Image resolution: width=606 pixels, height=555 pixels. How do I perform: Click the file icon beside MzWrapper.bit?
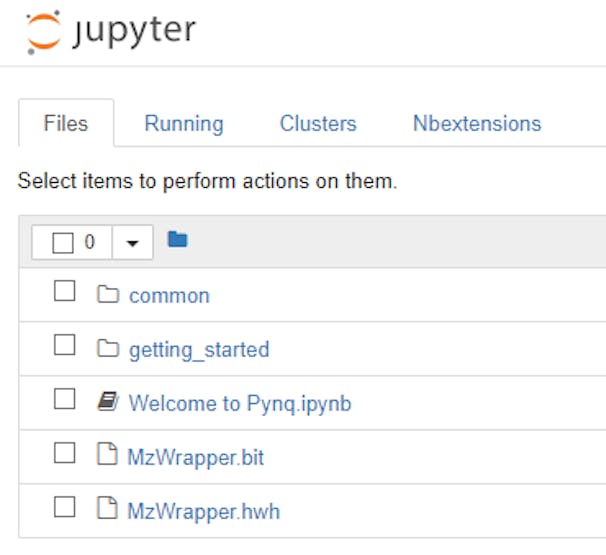[106, 457]
